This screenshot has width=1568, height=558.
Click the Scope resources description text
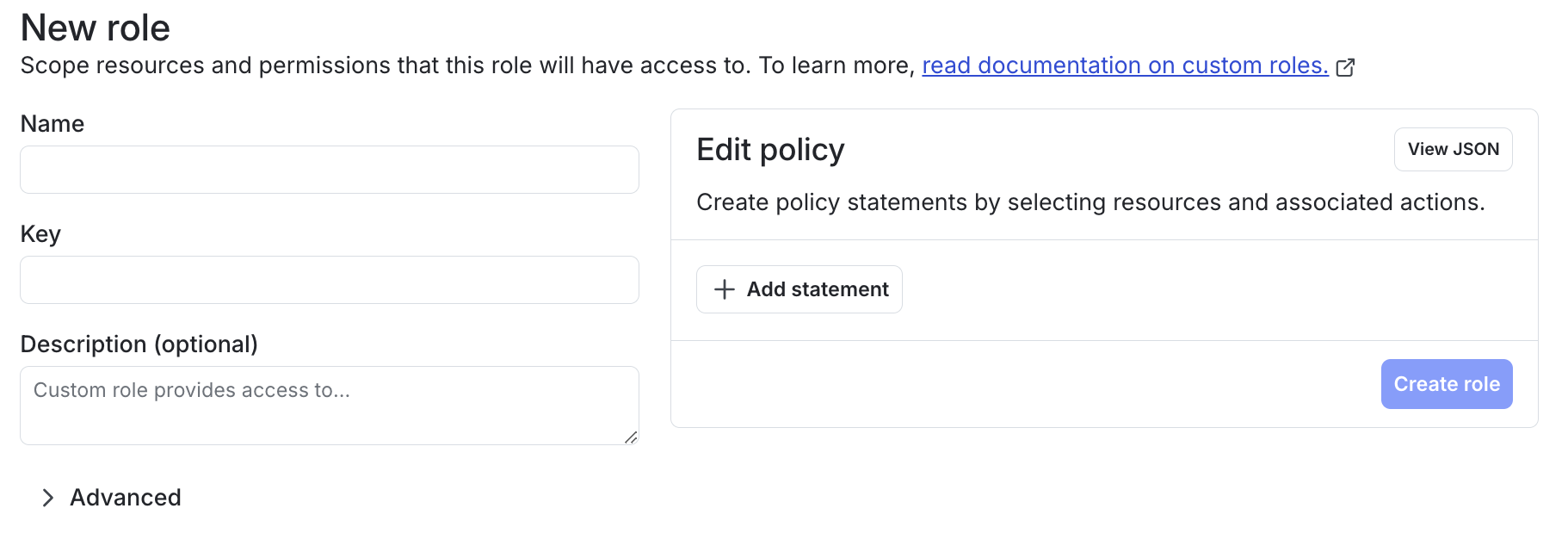[466, 65]
